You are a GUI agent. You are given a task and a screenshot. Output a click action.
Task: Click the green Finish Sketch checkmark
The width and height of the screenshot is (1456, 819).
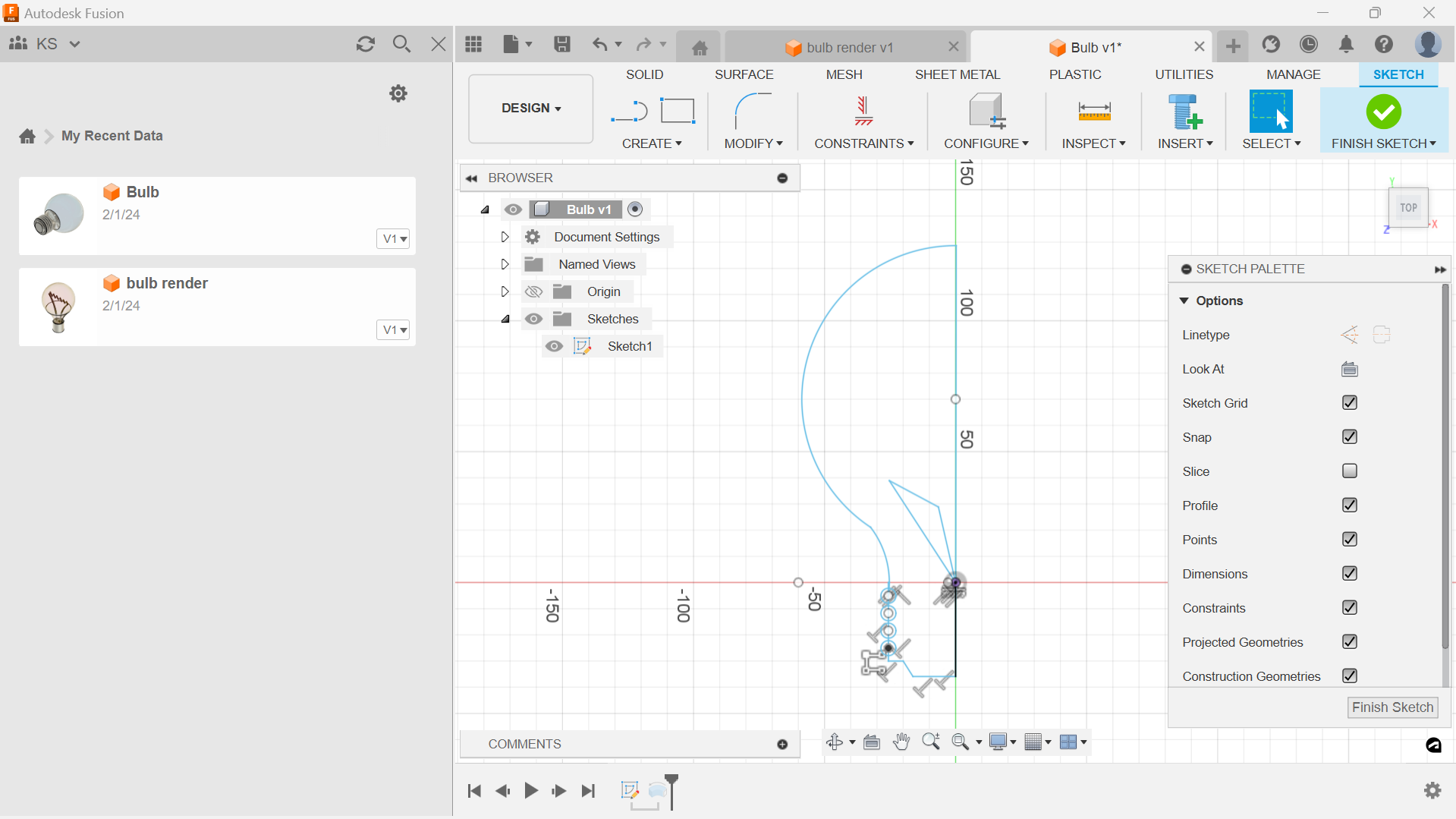[x=1384, y=112]
